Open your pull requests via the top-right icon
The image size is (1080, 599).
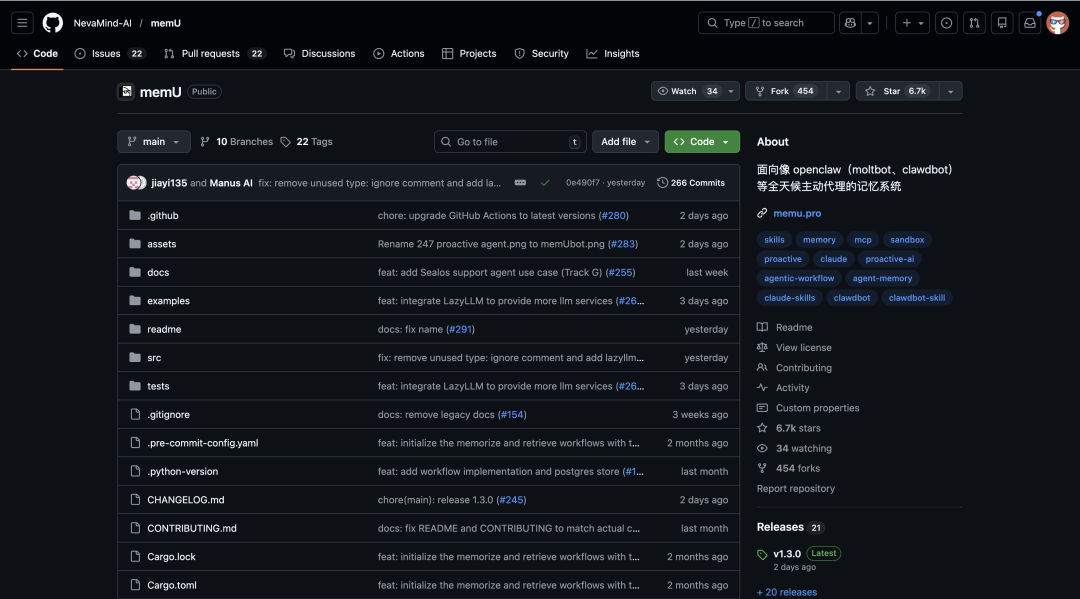[974, 22]
